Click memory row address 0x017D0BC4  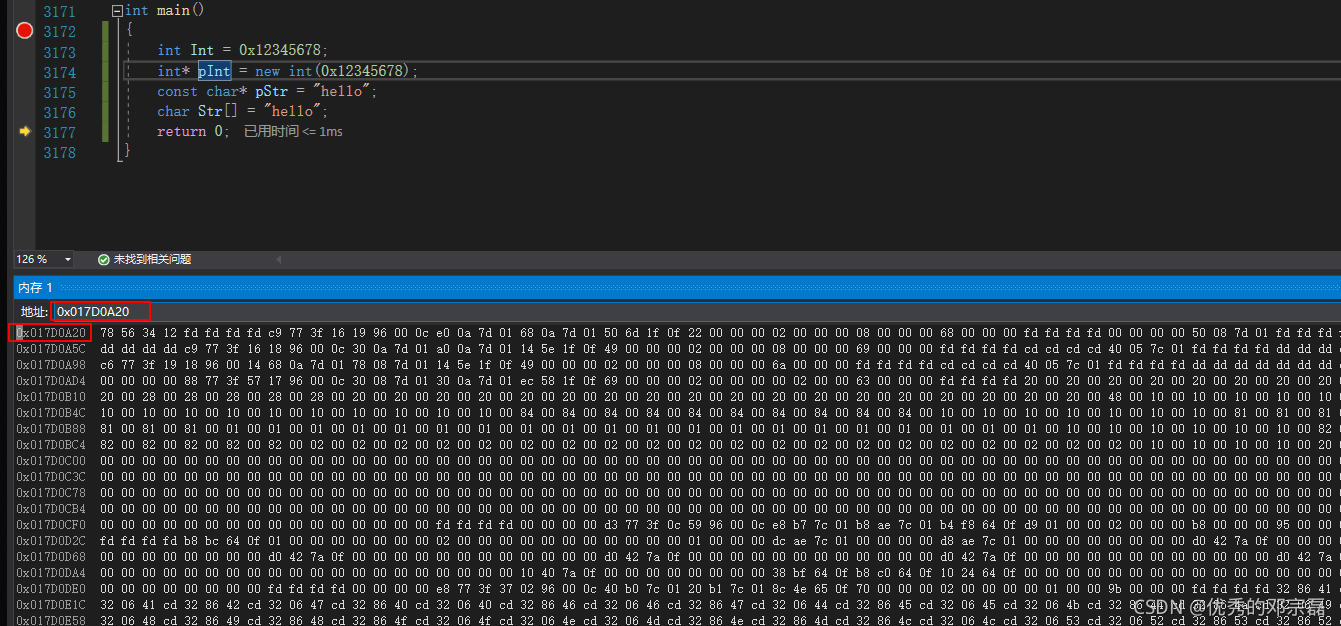(50, 444)
